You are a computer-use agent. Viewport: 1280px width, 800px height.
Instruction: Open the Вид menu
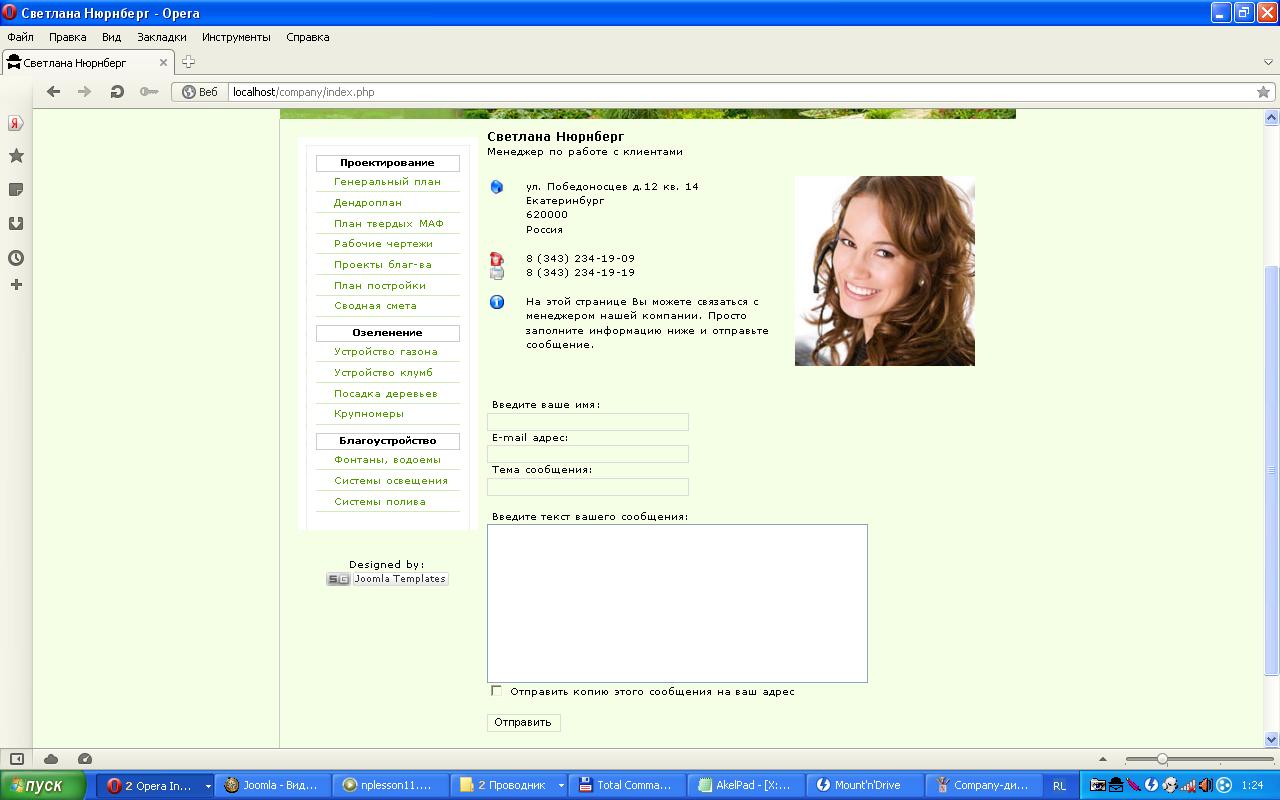point(111,37)
